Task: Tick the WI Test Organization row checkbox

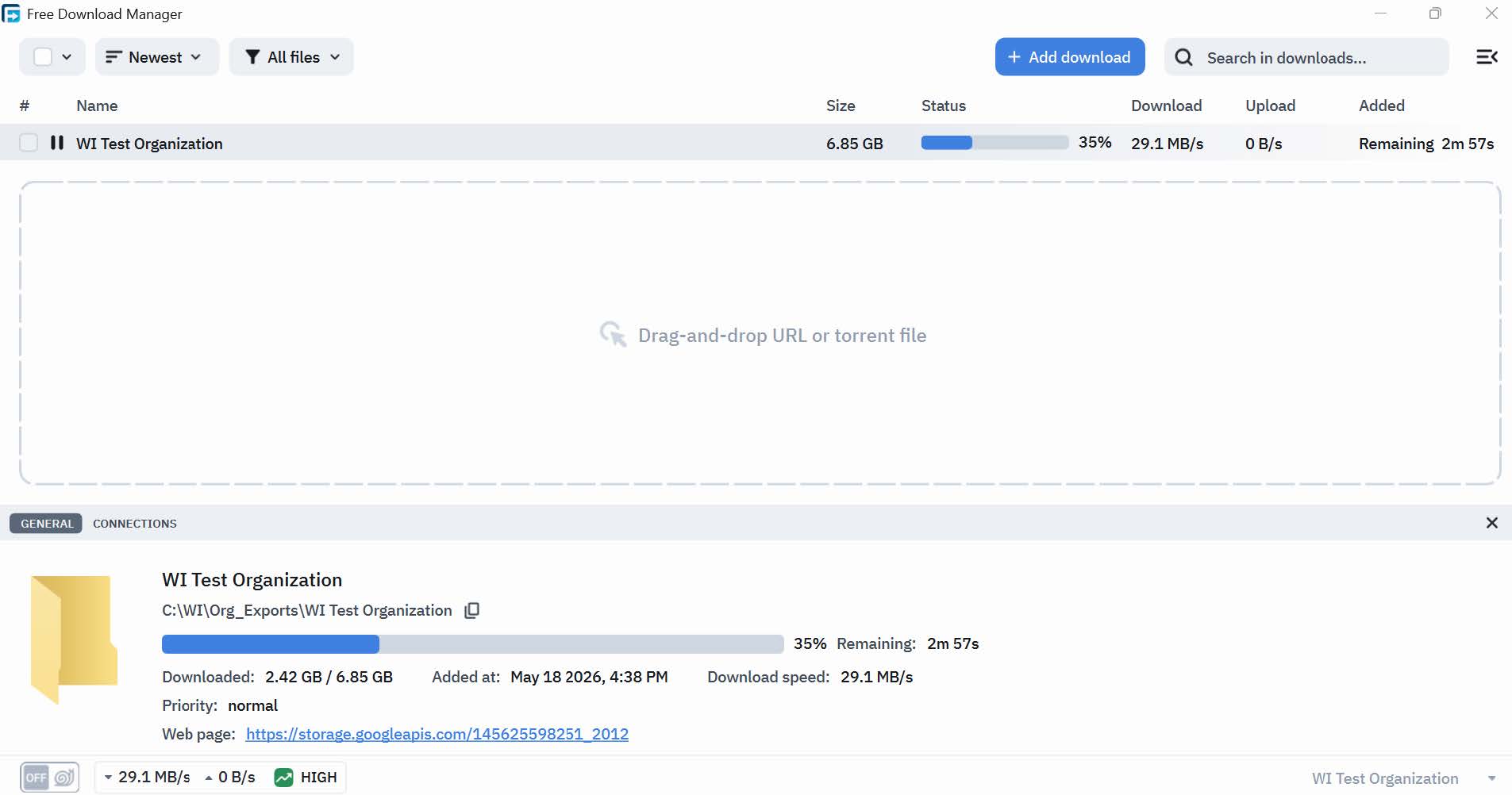Action: tap(29, 143)
